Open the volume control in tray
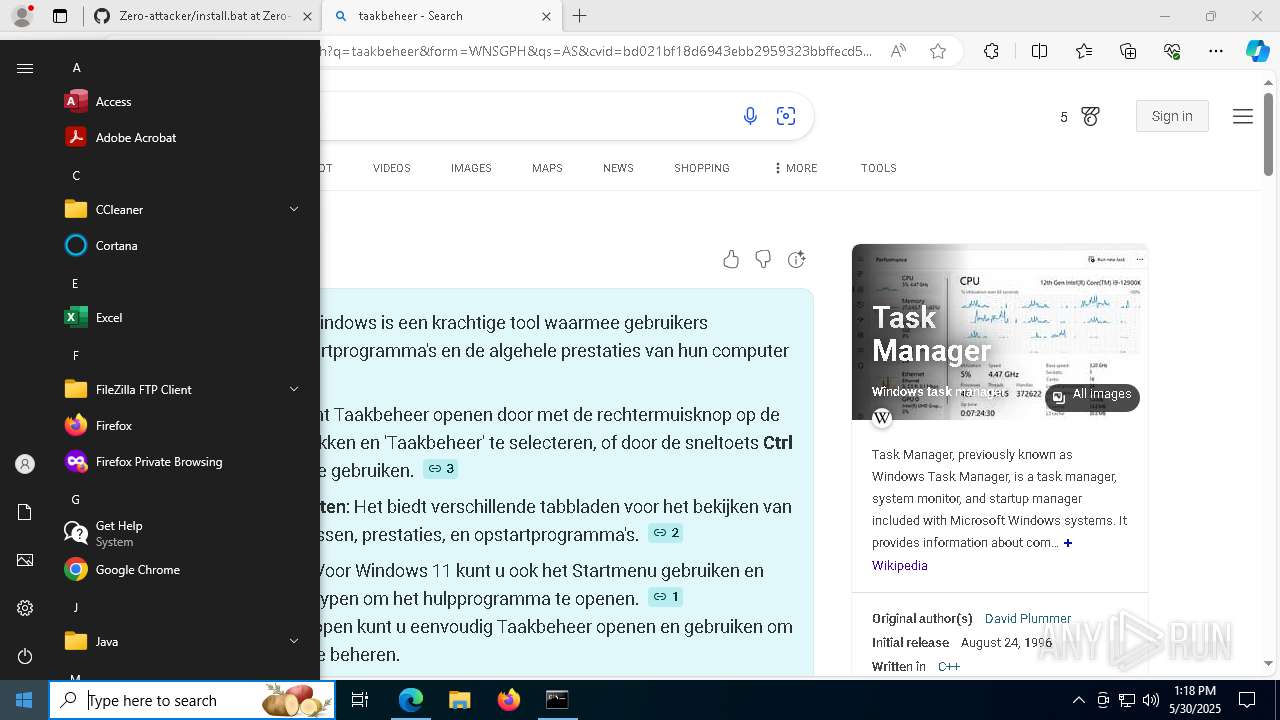The image size is (1280, 720). coord(1151,700)
